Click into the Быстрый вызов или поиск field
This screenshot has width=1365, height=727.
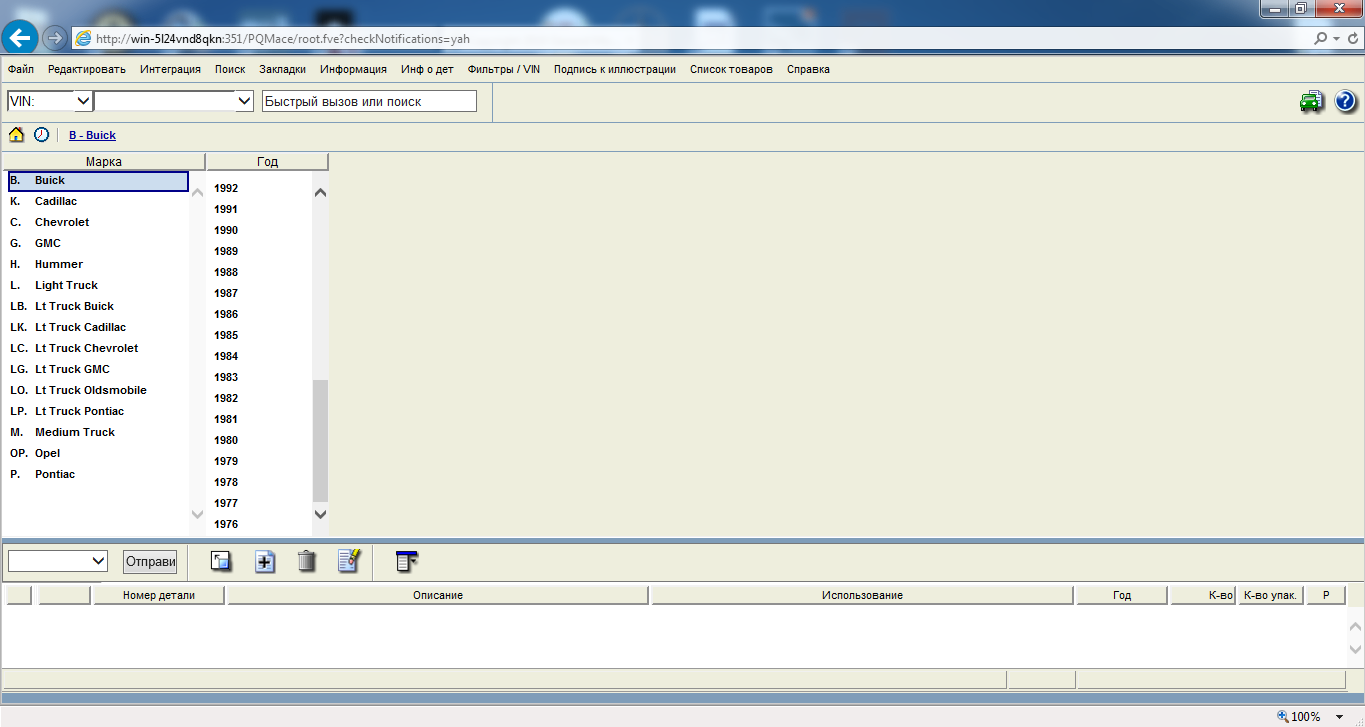point(369,101)
